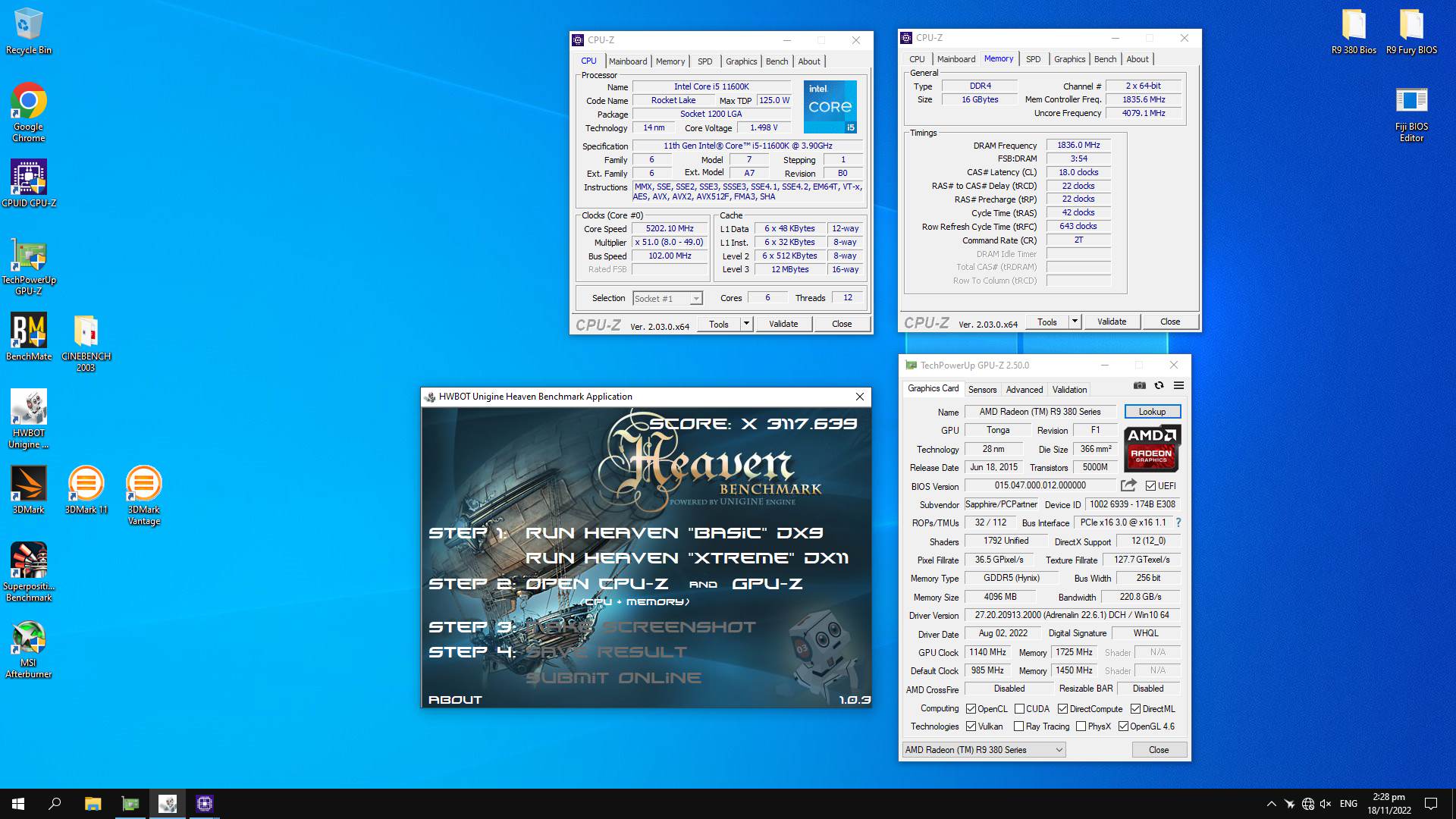Open R9 380 Bios folder
1456x819 pixels.
point(1354,31)
